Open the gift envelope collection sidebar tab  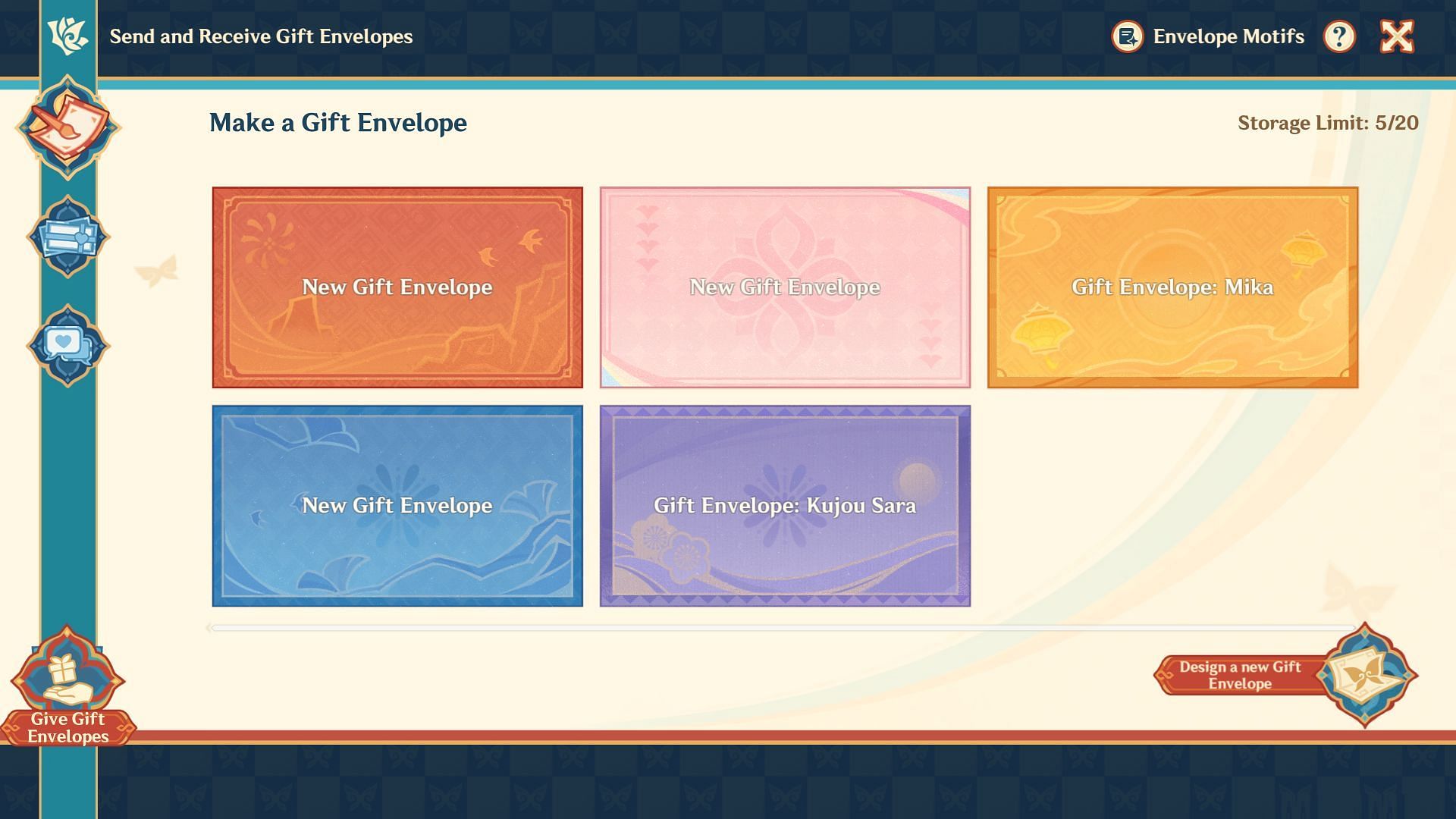pos(68,236)
